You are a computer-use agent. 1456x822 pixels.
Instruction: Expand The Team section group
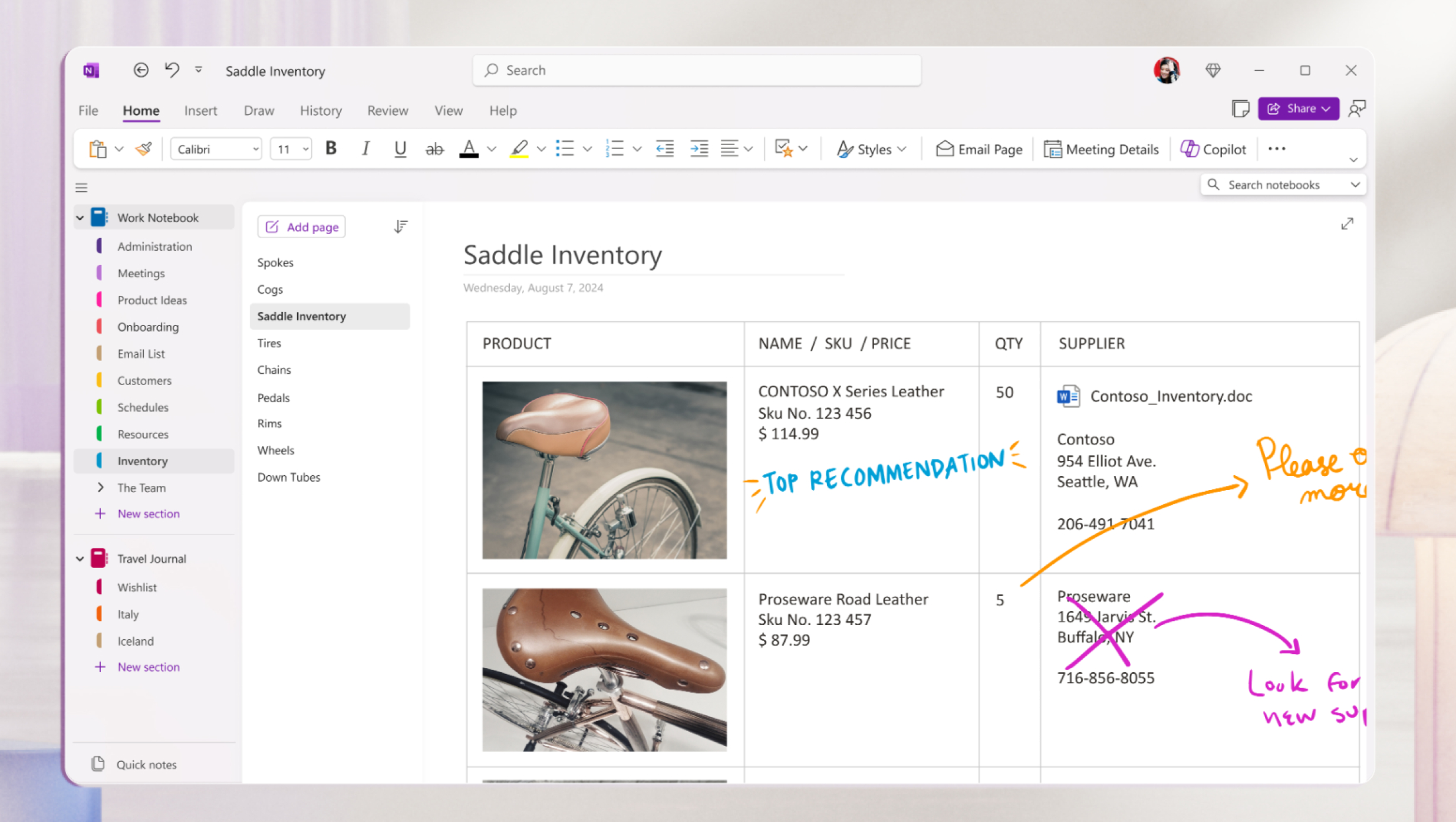[x=100, y=488]
